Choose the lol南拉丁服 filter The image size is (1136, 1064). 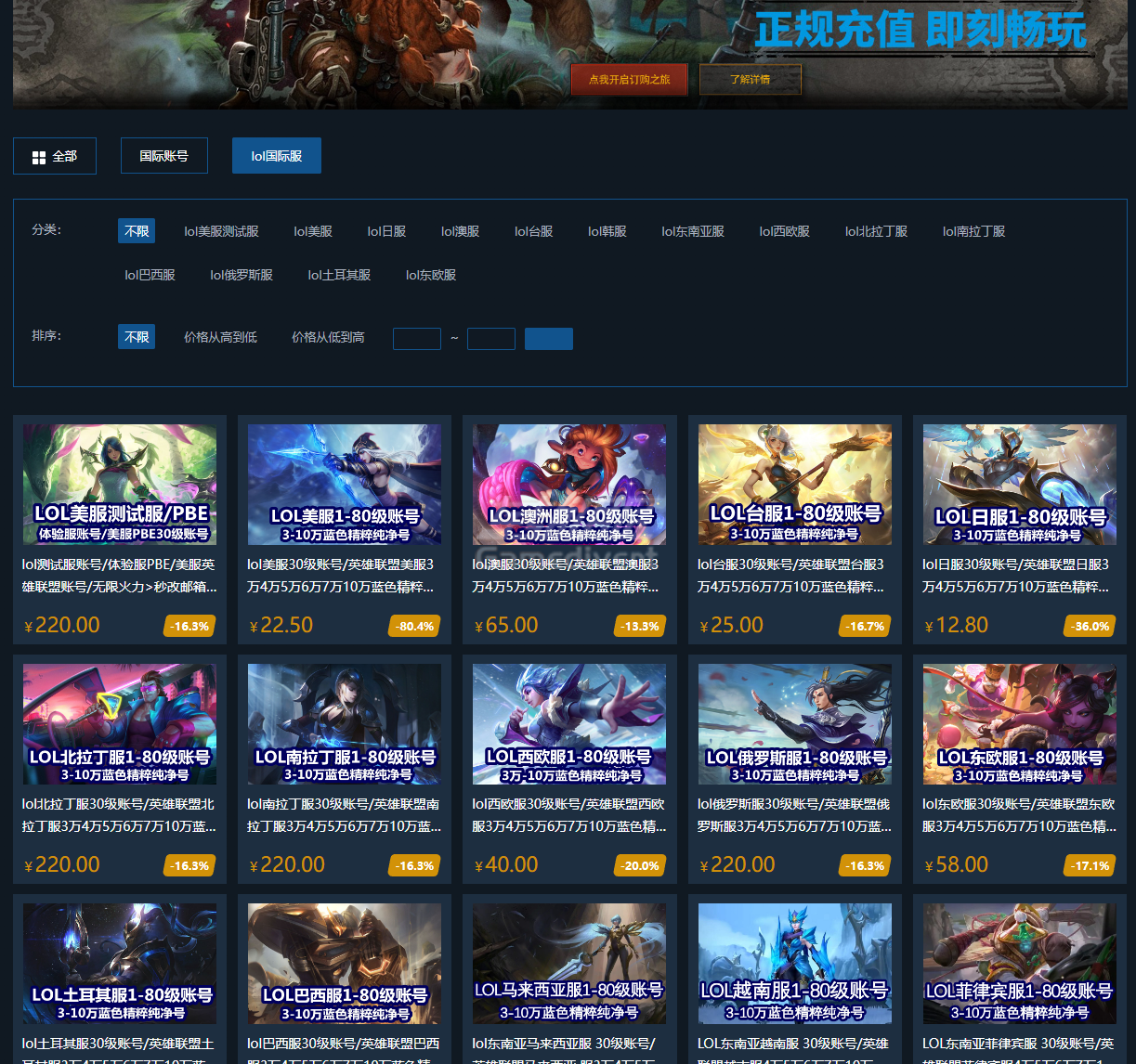(974, 231)
